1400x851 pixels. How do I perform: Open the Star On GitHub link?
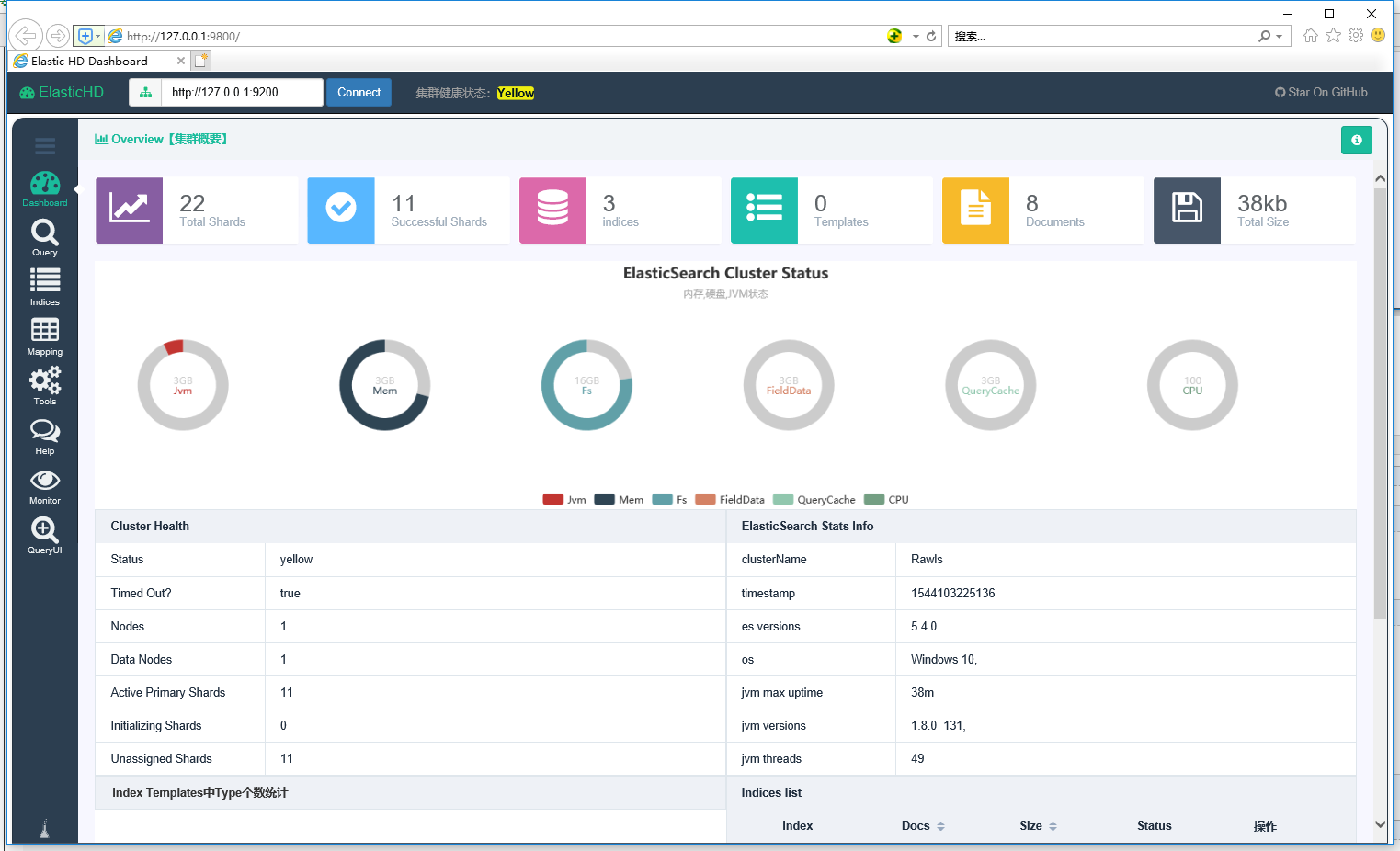click(1321, 92)
